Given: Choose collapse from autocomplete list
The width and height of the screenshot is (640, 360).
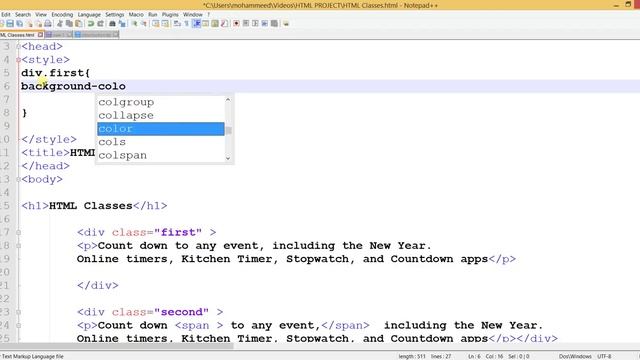Looking at the screenshot, I should pyautogui.click(x=161, y=116).
